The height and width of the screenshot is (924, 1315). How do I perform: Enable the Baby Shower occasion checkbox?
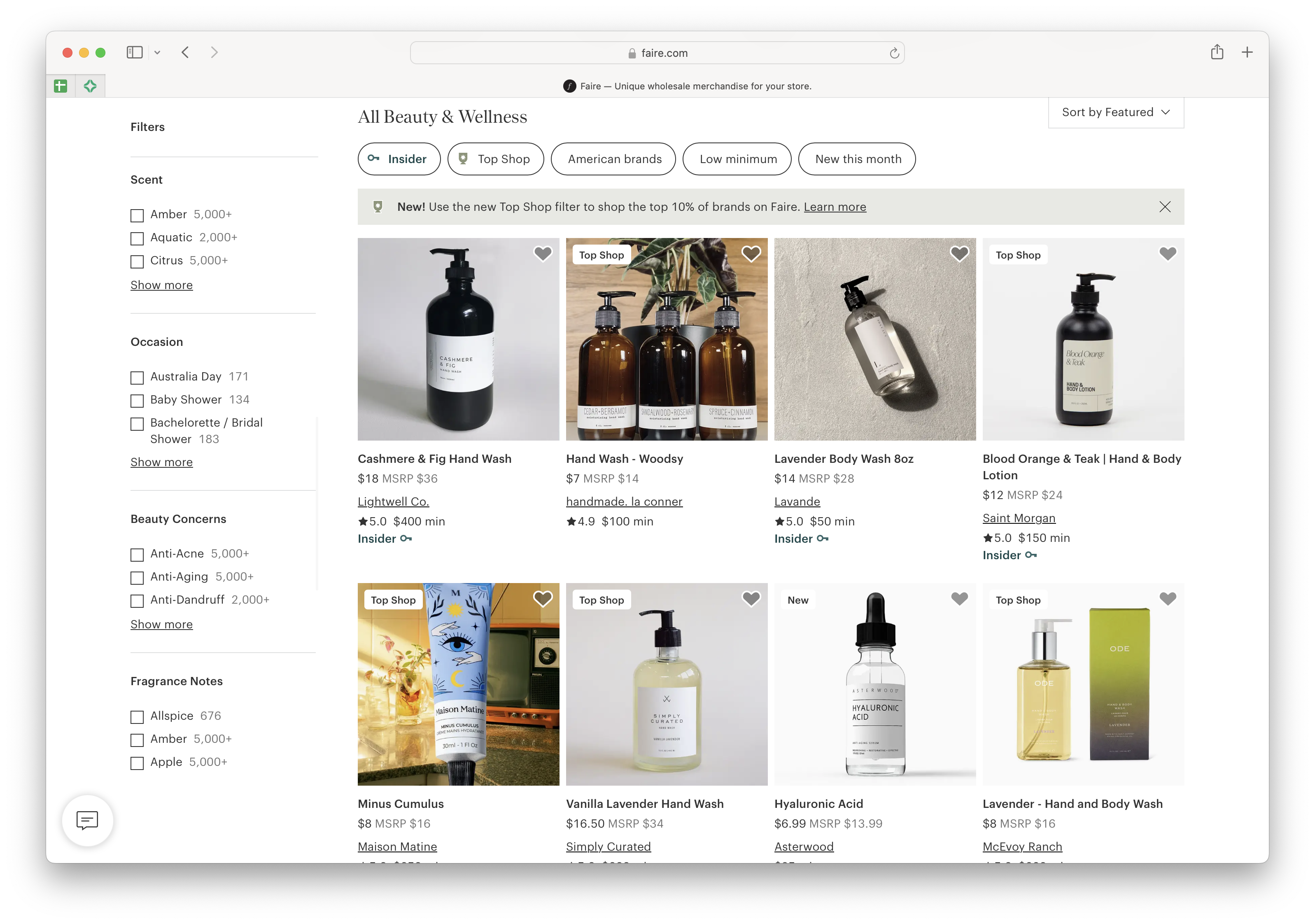click(137, 400)
